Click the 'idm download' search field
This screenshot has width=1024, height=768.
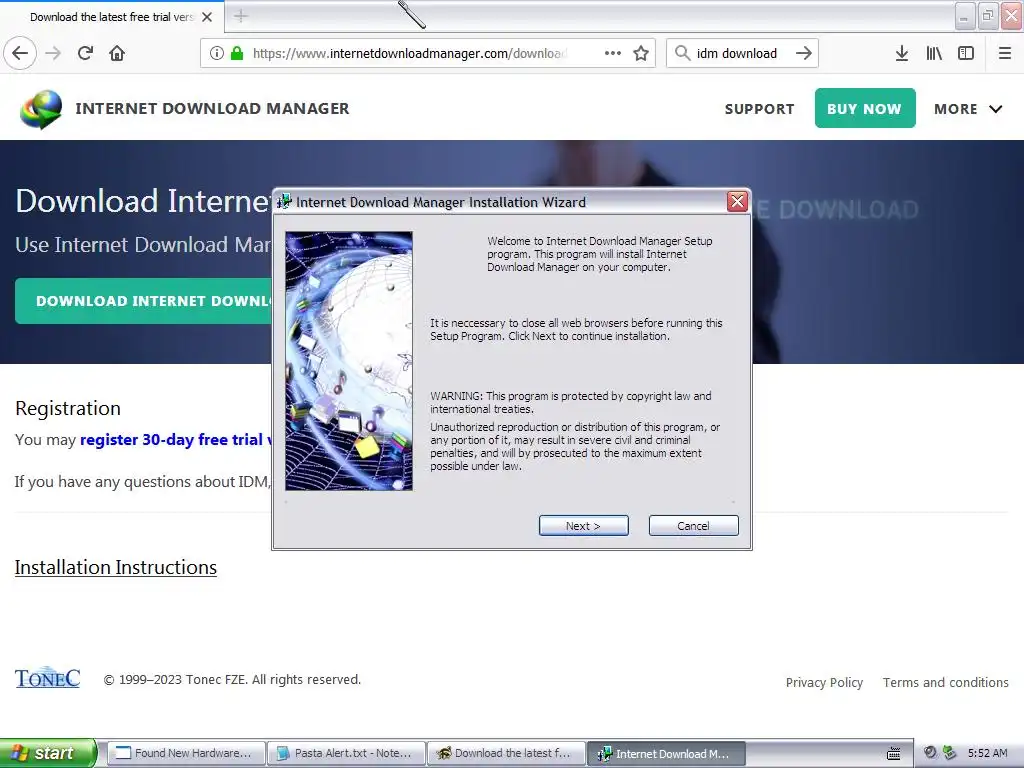(742, 53)
